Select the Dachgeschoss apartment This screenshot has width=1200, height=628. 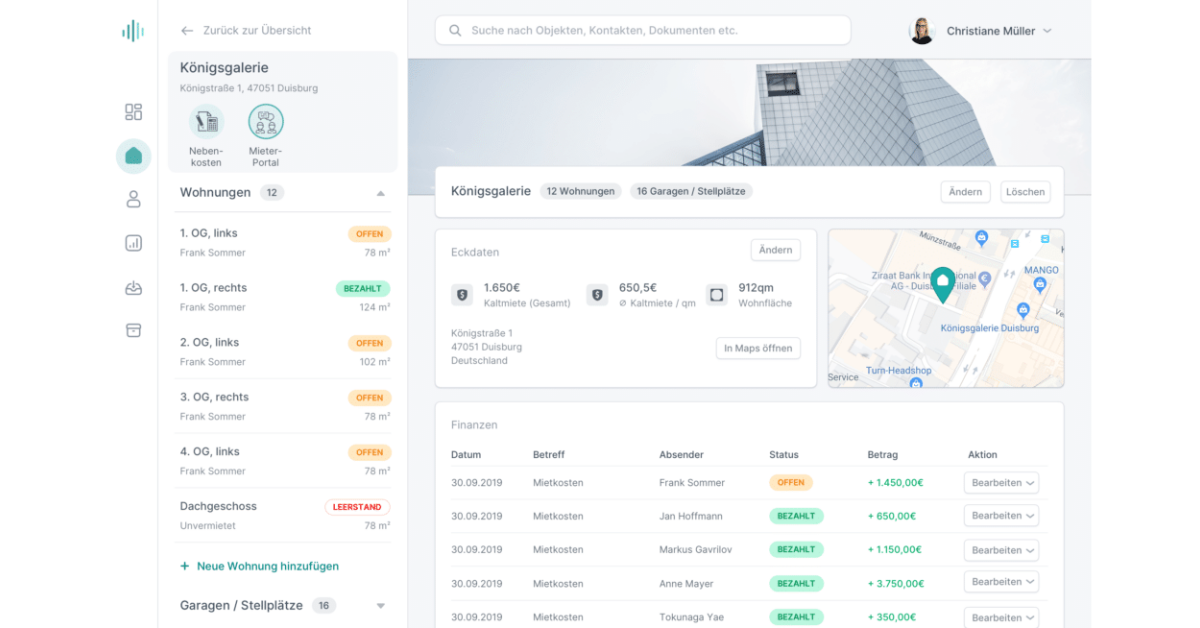pyautogui.click(x=284, y=515)
